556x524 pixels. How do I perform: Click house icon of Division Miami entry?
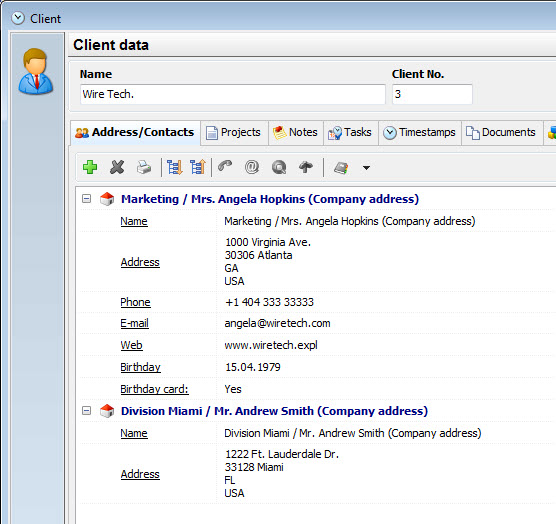pos(107,411)
